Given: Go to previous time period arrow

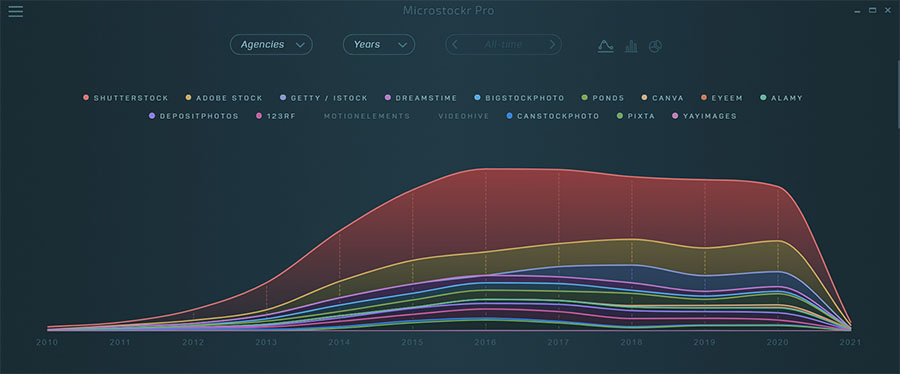Looking at the screenshot, I should pos(455,45).
